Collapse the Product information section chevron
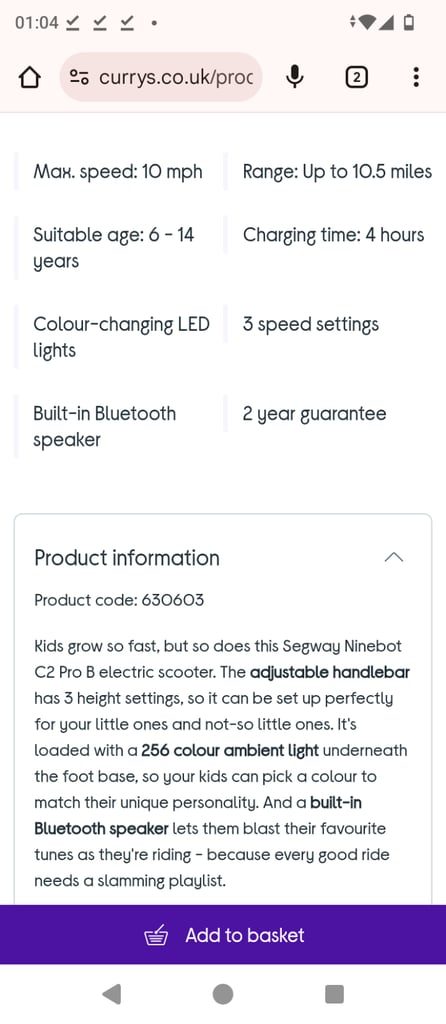Screen dimensions: 446x1024 pyautogui.click(x=394, y=557)
